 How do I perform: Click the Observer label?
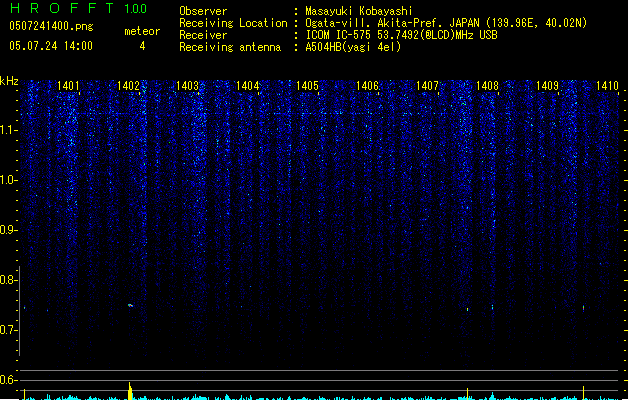(x=203, y=11)
